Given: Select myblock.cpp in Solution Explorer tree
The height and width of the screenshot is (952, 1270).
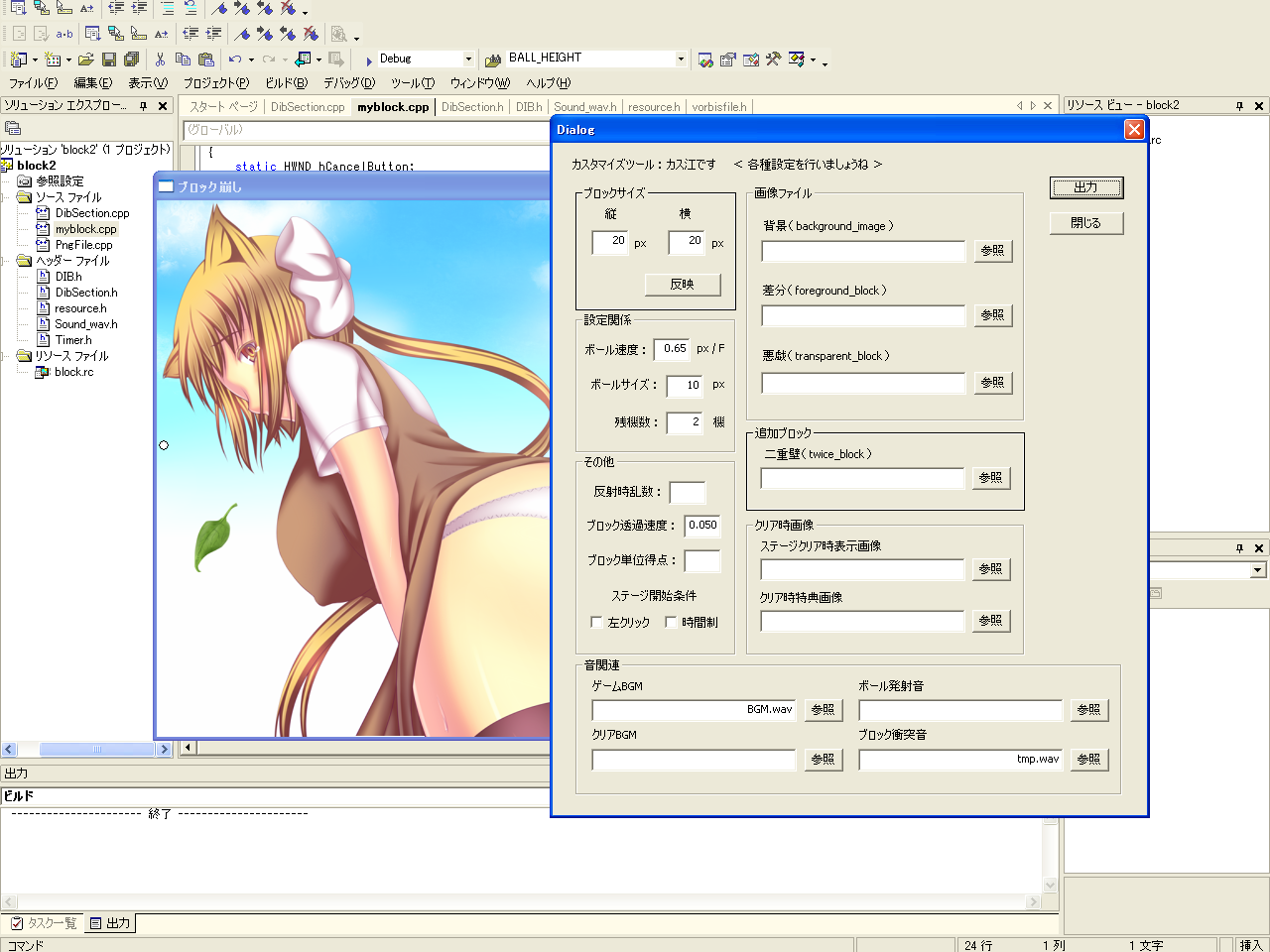Looking at the screenshot, I should point(85,229).
